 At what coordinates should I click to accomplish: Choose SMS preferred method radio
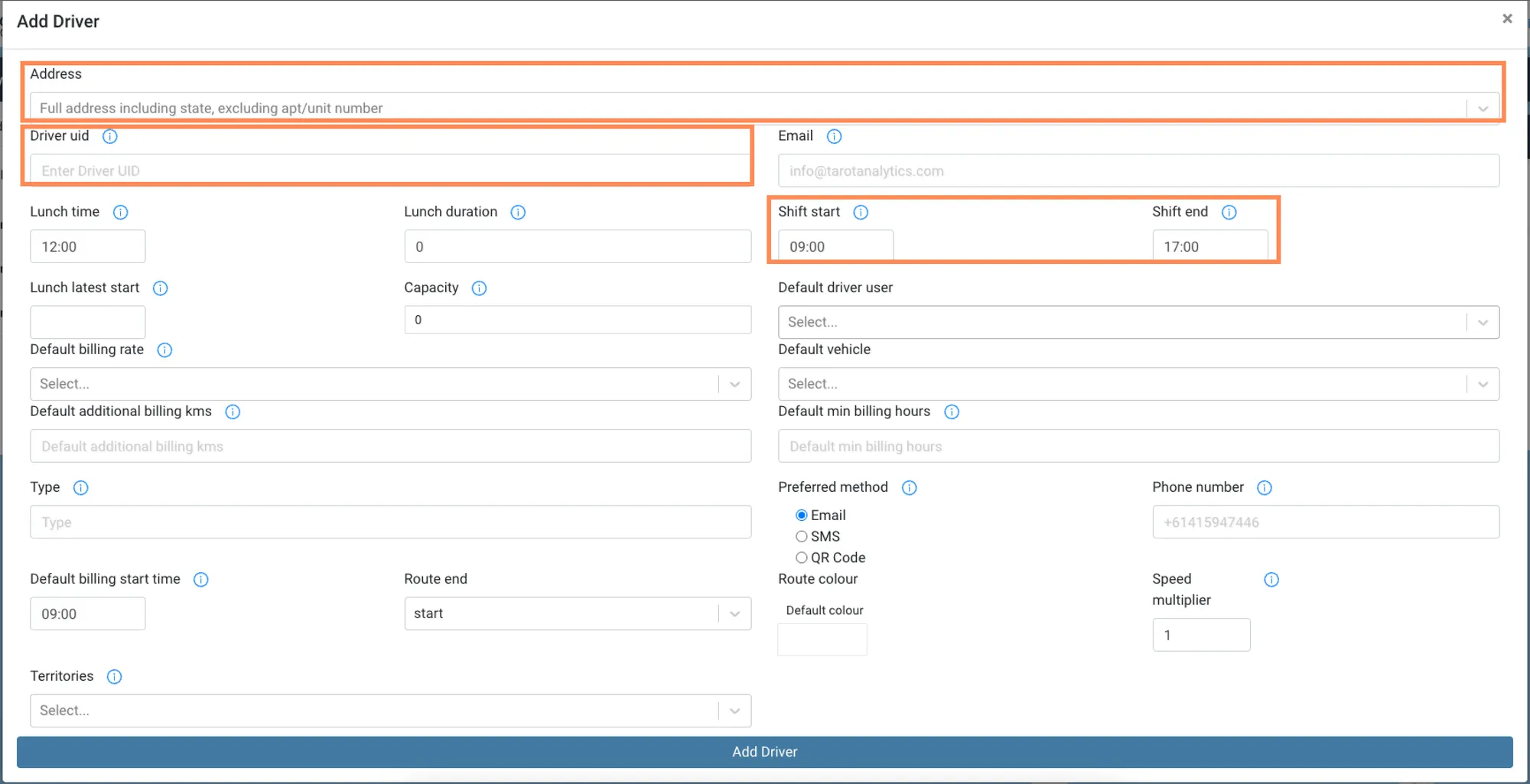coord(802,537)
